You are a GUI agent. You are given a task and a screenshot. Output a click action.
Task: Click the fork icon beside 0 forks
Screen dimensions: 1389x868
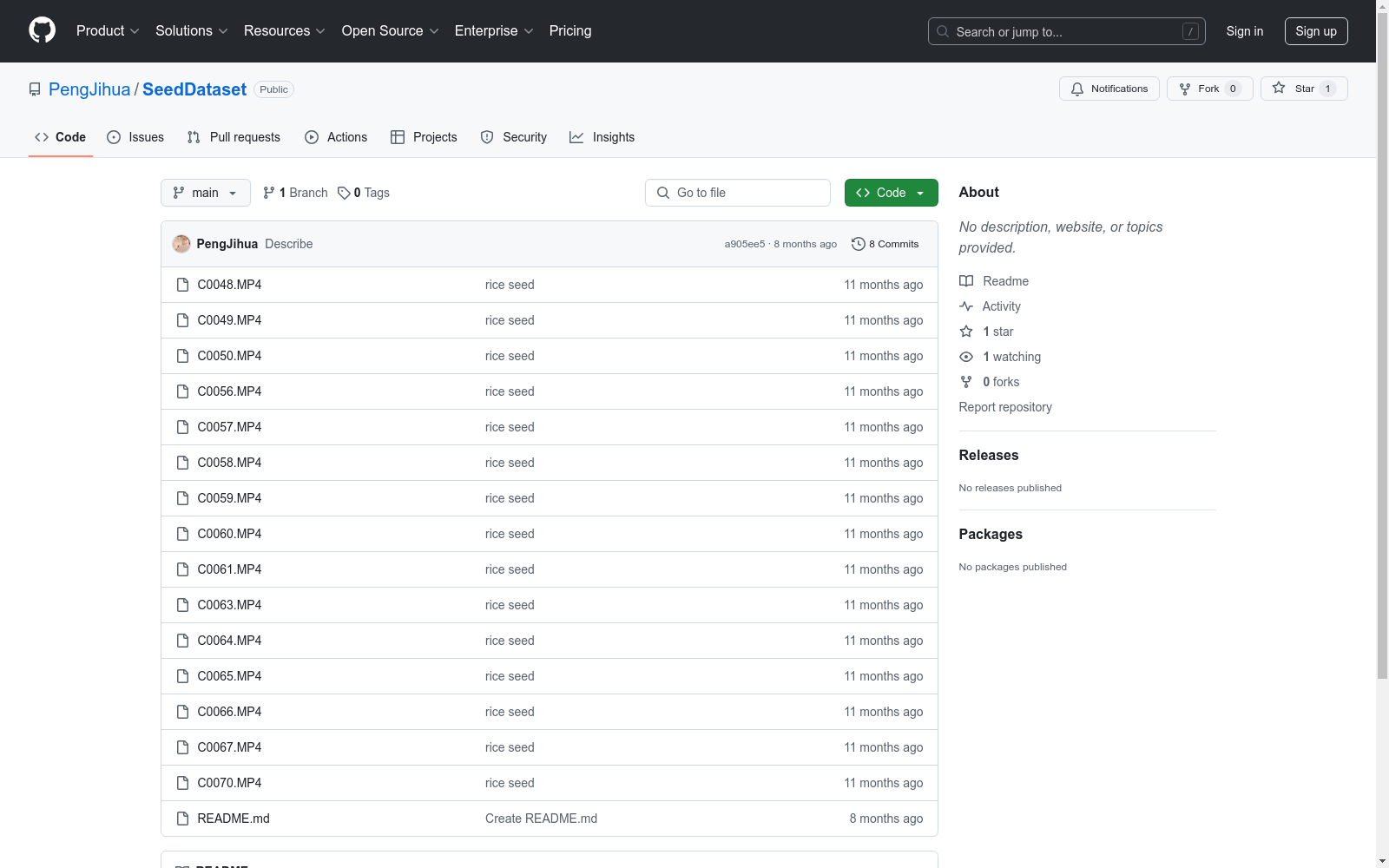coord(966,382)
